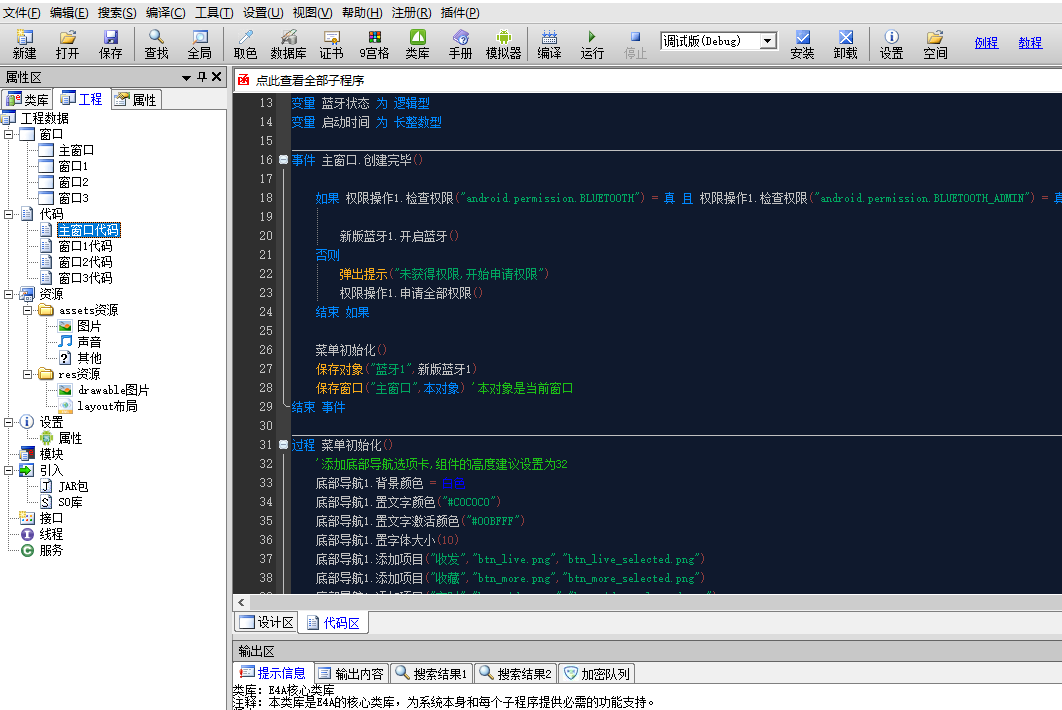Open the 证书 certificate tool
The image size is (1062, 710).
tap(331, 44)
